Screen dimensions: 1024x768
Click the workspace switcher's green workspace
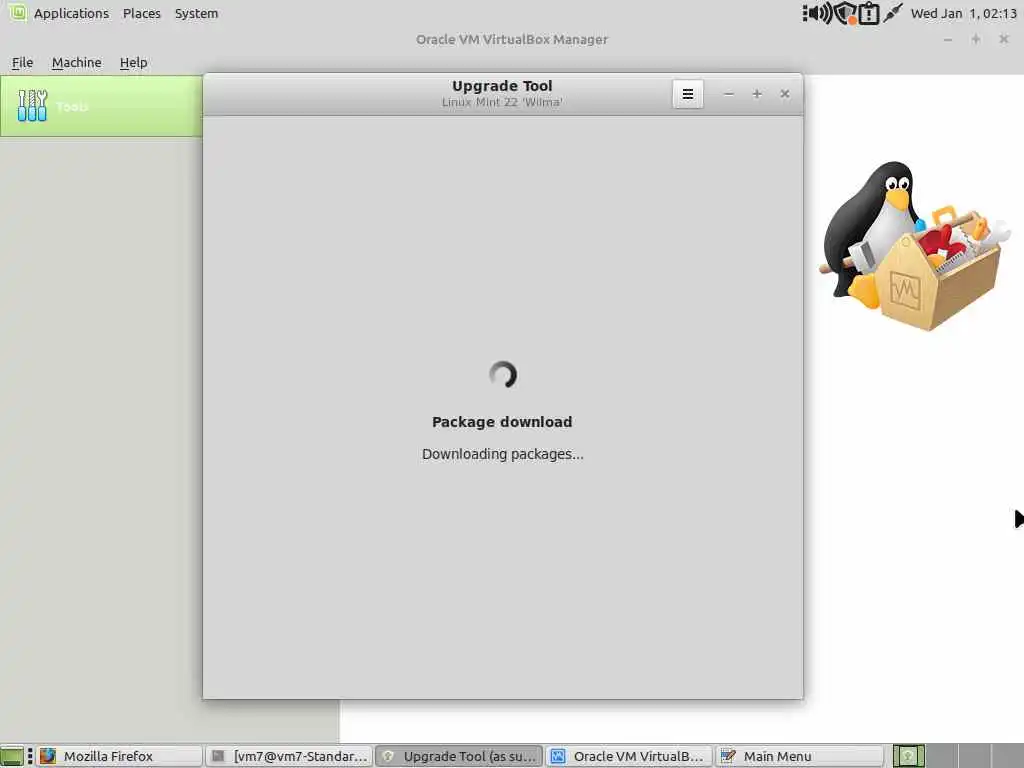coord(908,756)
